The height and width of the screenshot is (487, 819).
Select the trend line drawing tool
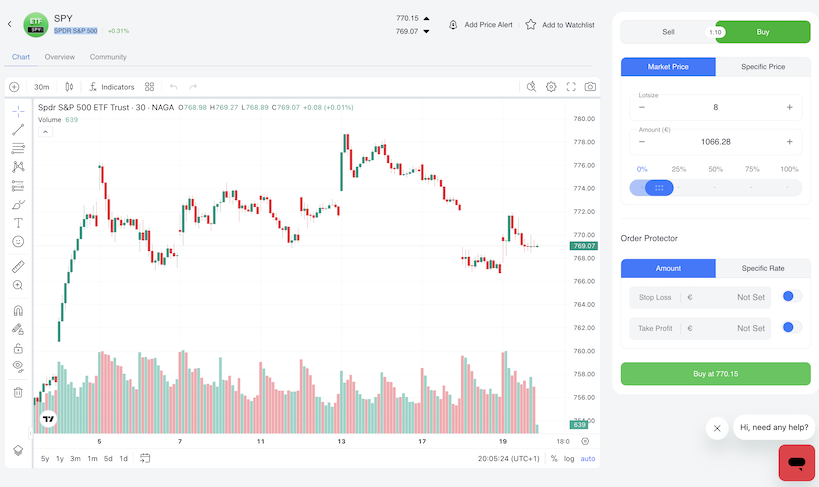(x=18, y=130)
